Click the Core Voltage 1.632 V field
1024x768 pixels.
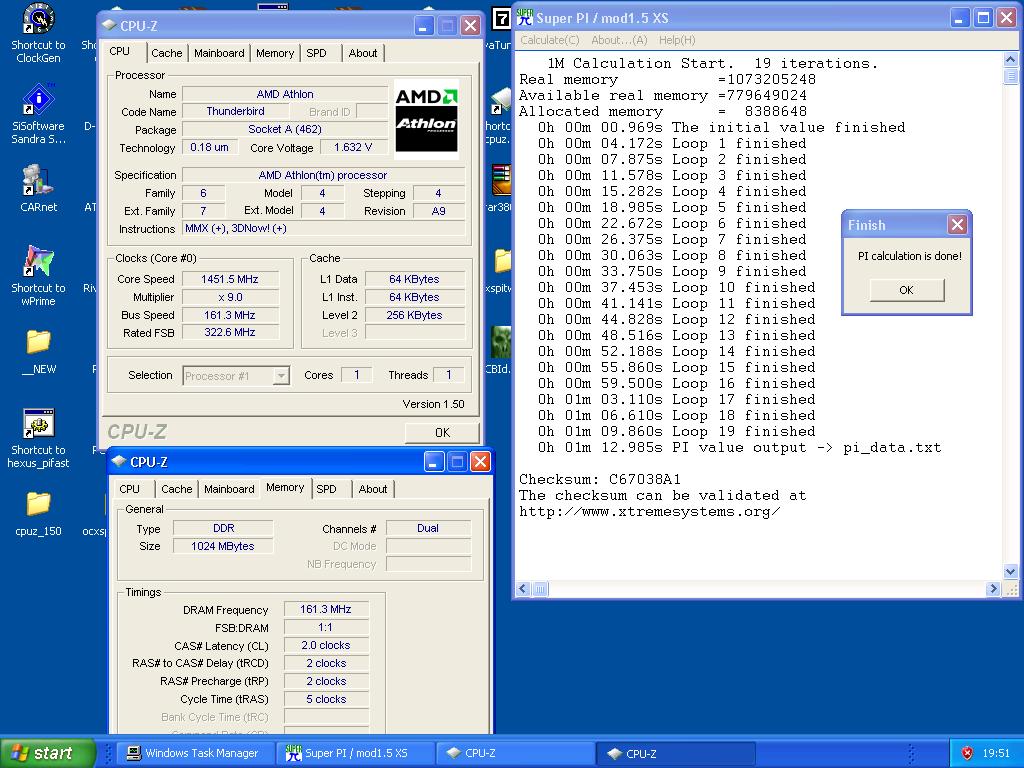353,148
